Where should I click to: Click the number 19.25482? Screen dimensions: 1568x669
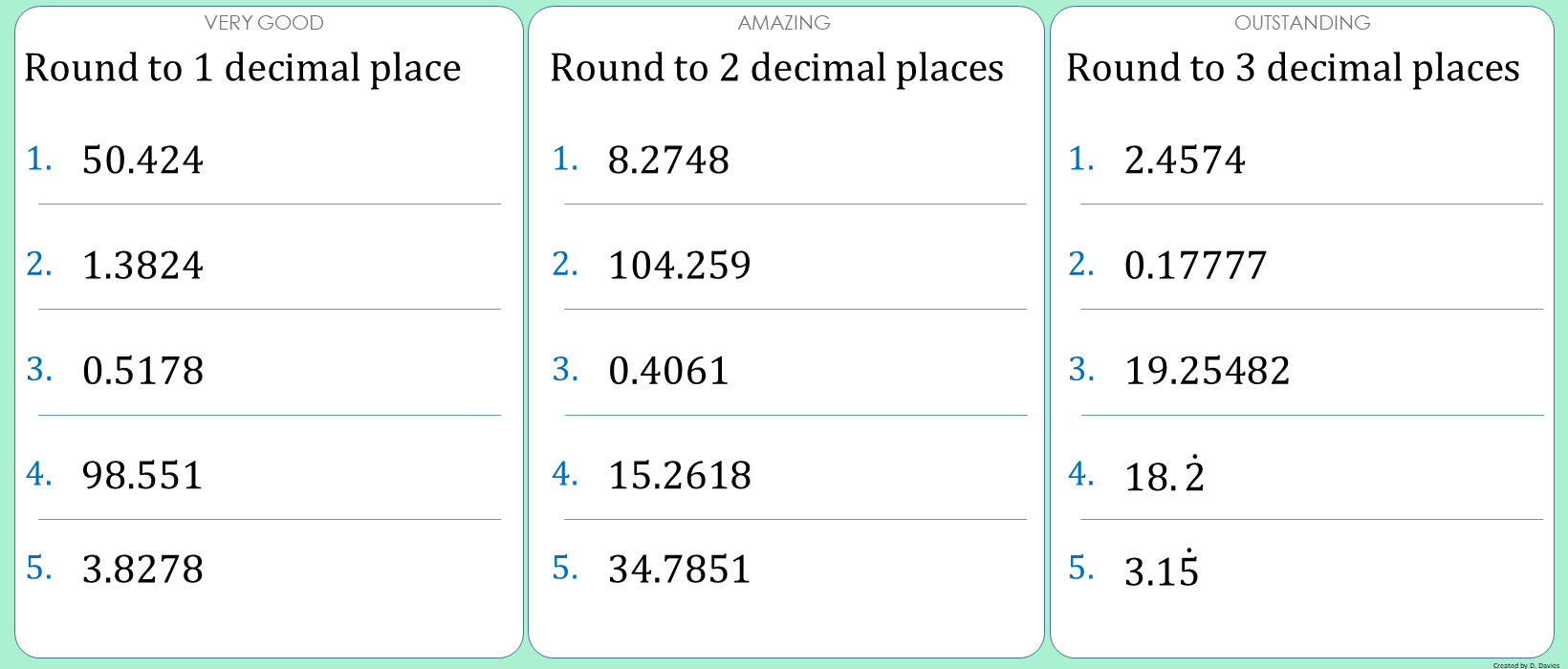[1207, 371]
